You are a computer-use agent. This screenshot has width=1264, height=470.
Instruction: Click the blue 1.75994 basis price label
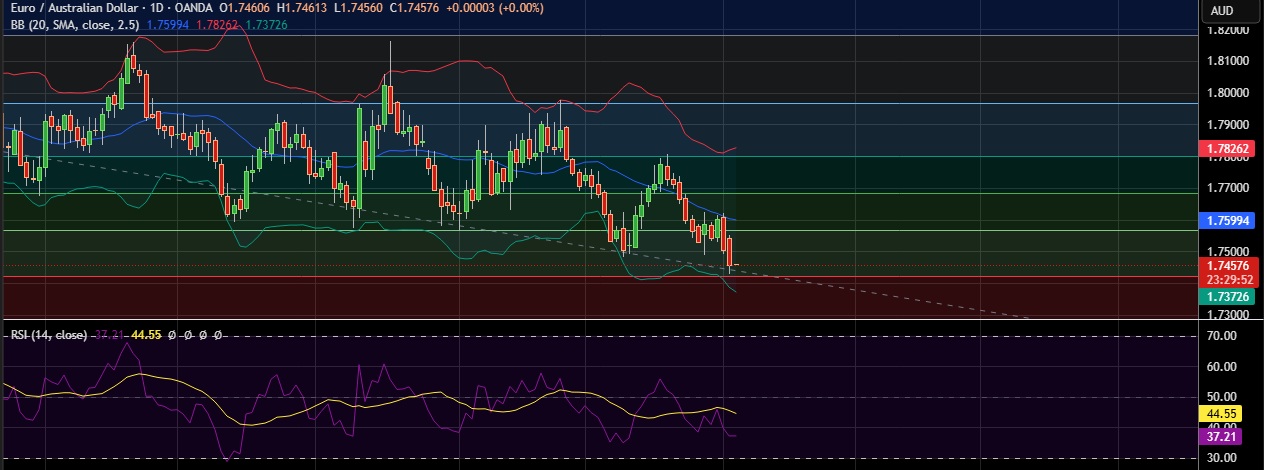1229,221
